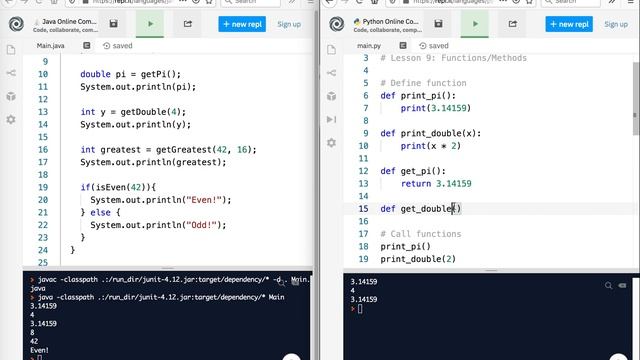Clear the Python console with the eraser icon
Image resolution: width=640 pixels, height=360 pixels.
622,285
